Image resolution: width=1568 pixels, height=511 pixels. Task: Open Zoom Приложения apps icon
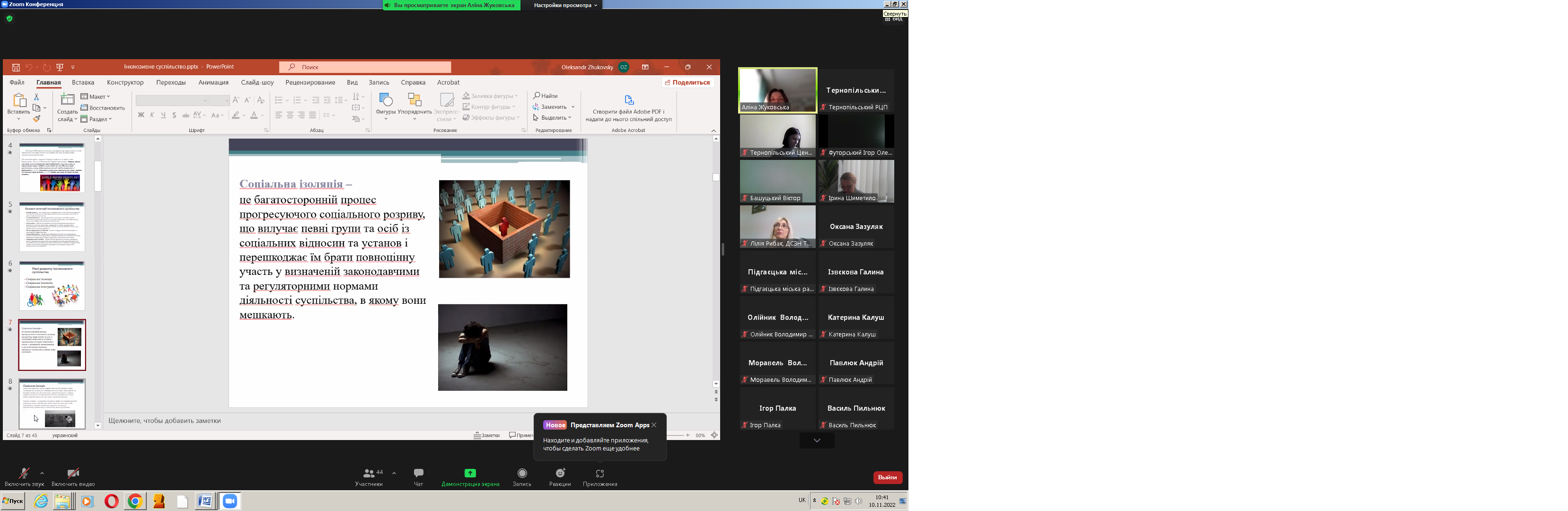click(599, 473)
